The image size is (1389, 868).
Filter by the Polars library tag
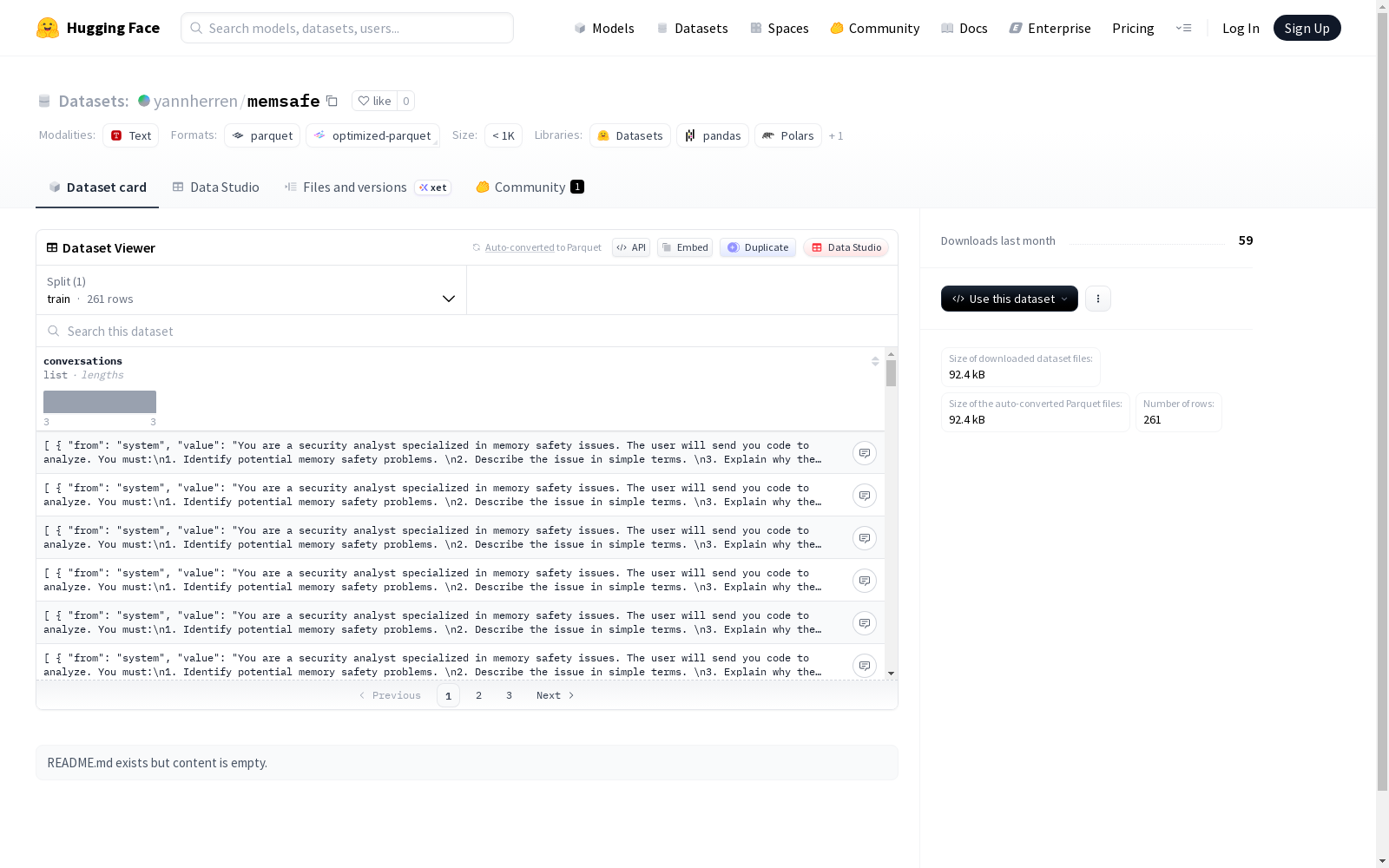click(x=788, y=135)
